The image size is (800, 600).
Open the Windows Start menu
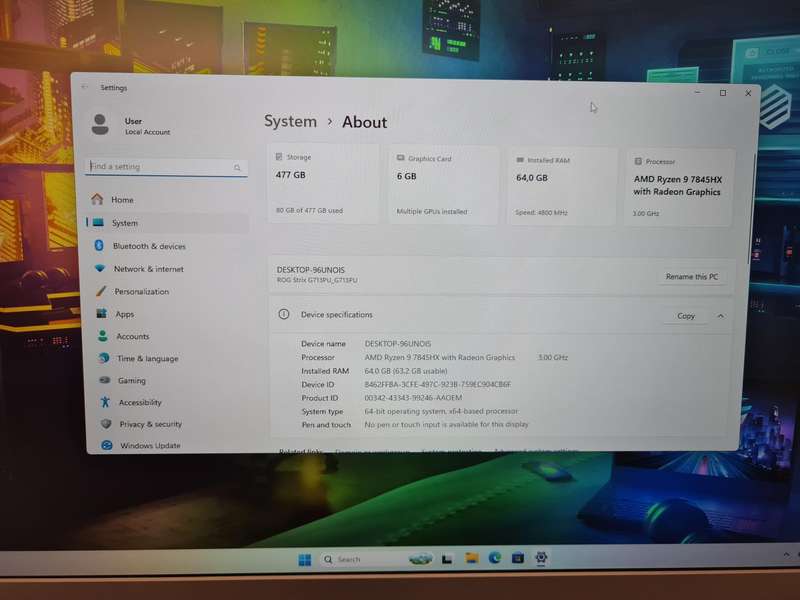coord(305,560)
